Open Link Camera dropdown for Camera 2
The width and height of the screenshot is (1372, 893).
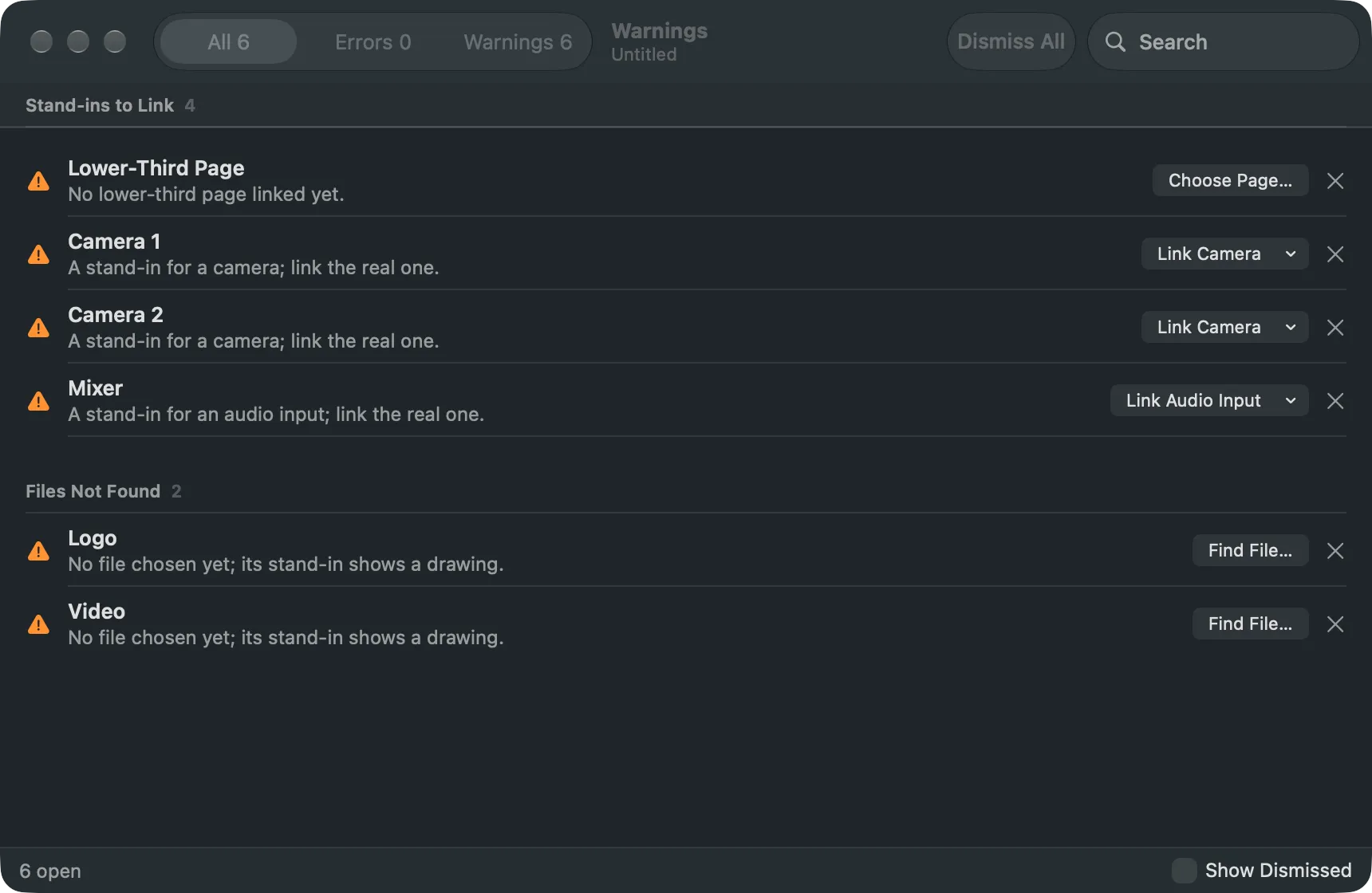point(1224,328)
